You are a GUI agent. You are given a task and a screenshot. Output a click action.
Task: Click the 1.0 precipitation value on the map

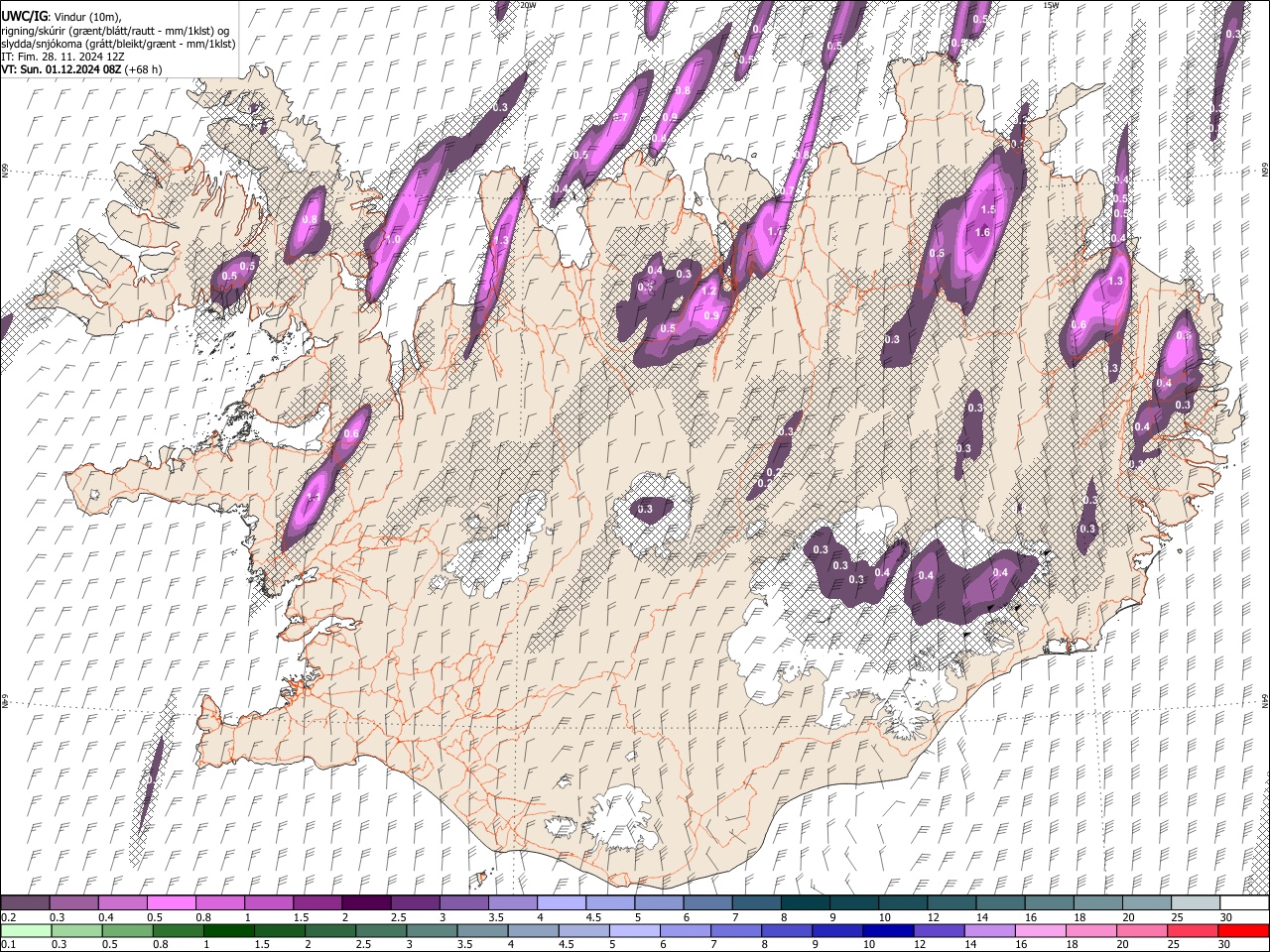393,240
